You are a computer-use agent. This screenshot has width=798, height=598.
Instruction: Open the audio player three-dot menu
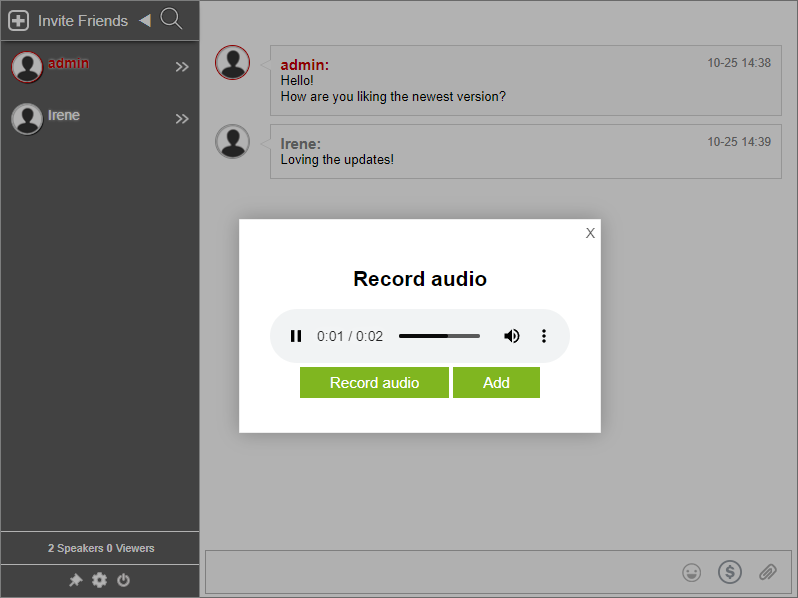click(544, 336)
